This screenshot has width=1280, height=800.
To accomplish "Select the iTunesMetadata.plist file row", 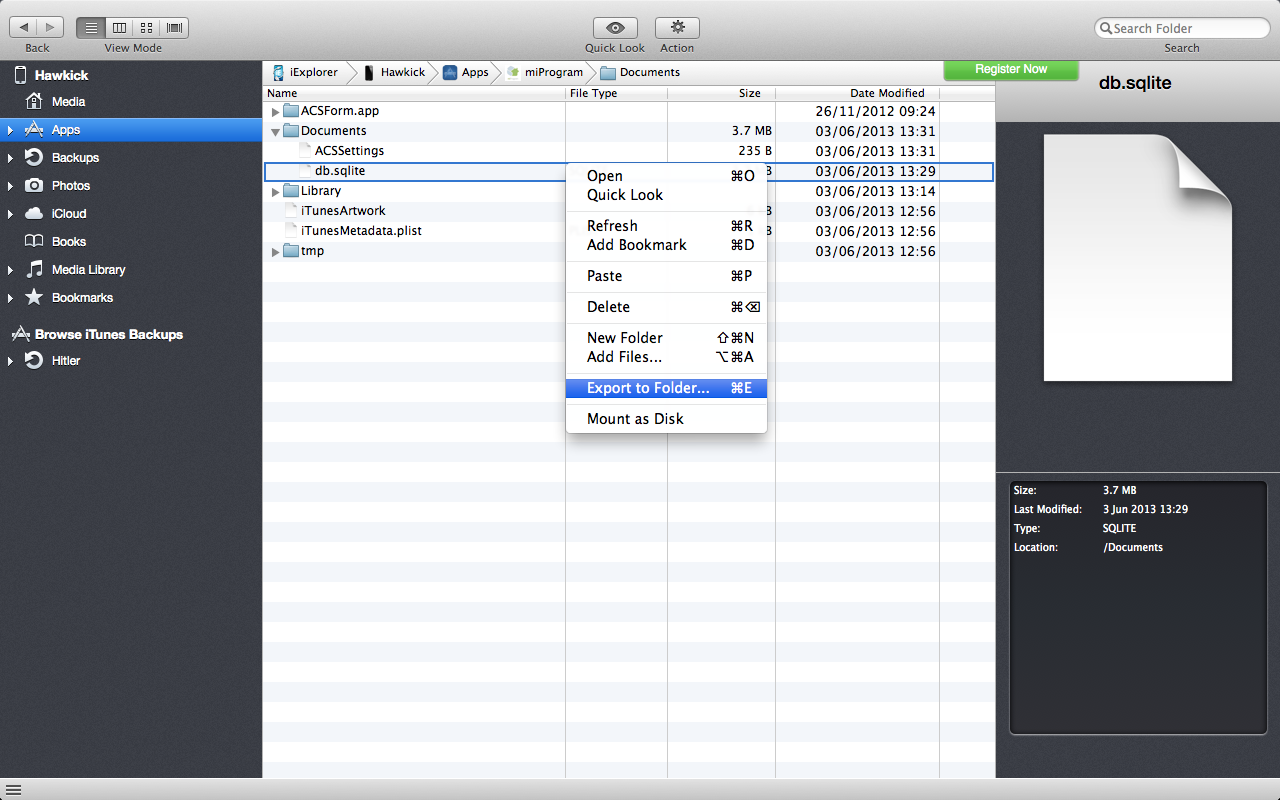I will pos(629,231).
